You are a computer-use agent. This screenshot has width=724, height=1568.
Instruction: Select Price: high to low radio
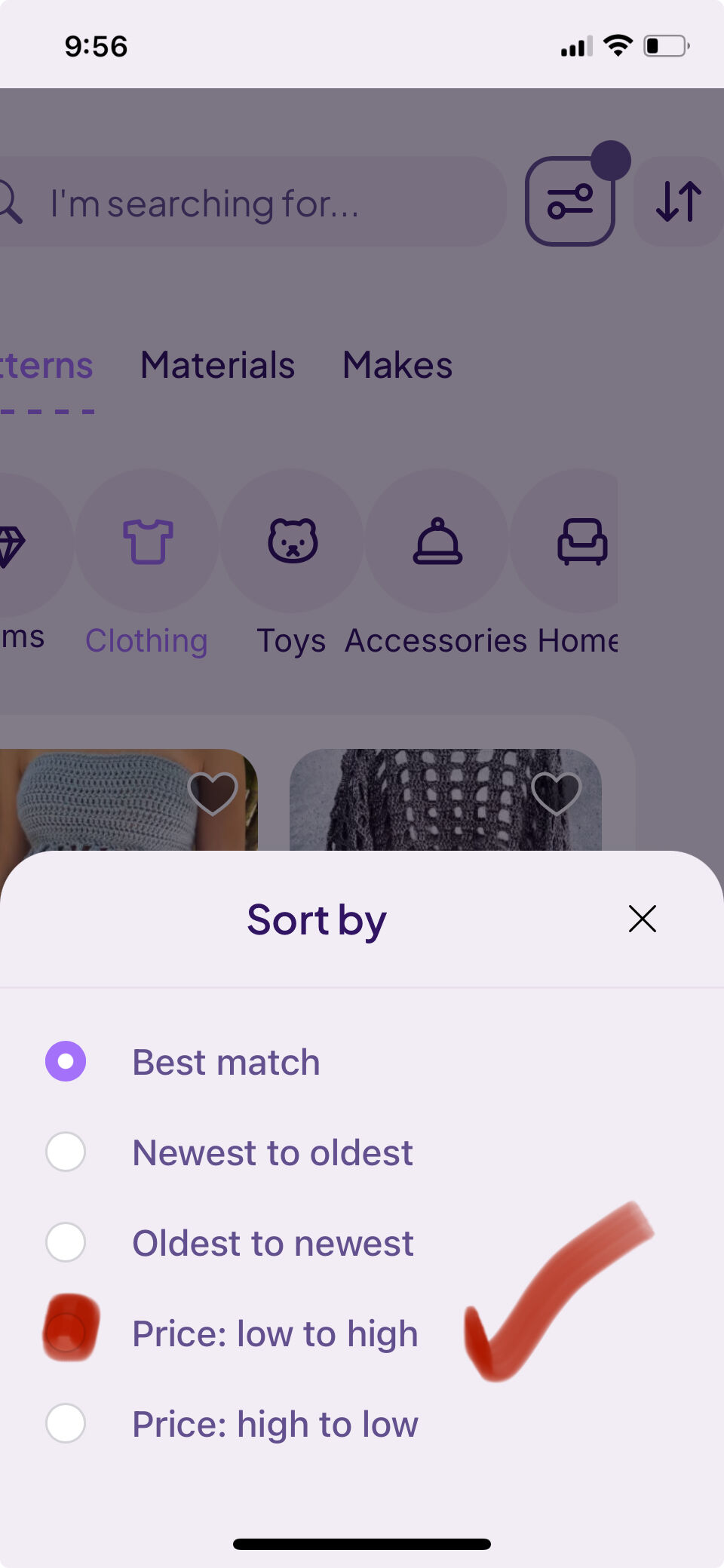(66, 1423)
